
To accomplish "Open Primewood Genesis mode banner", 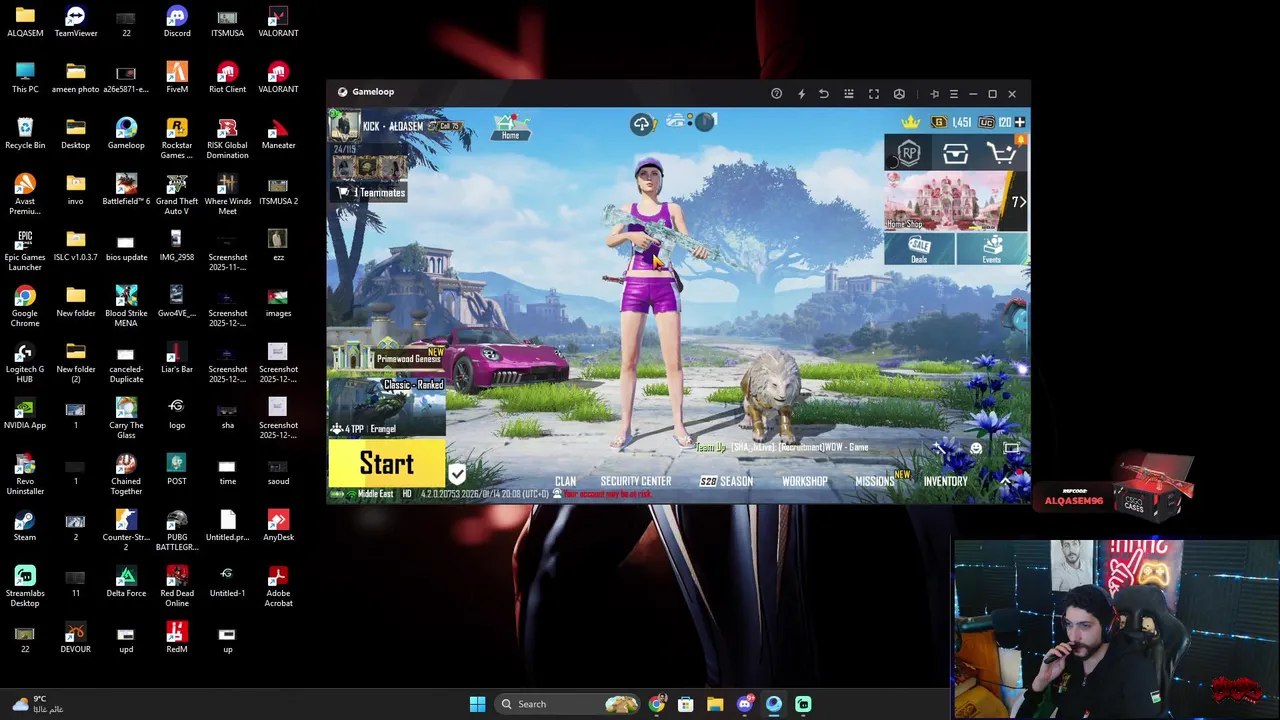I will tap(387, 356).
